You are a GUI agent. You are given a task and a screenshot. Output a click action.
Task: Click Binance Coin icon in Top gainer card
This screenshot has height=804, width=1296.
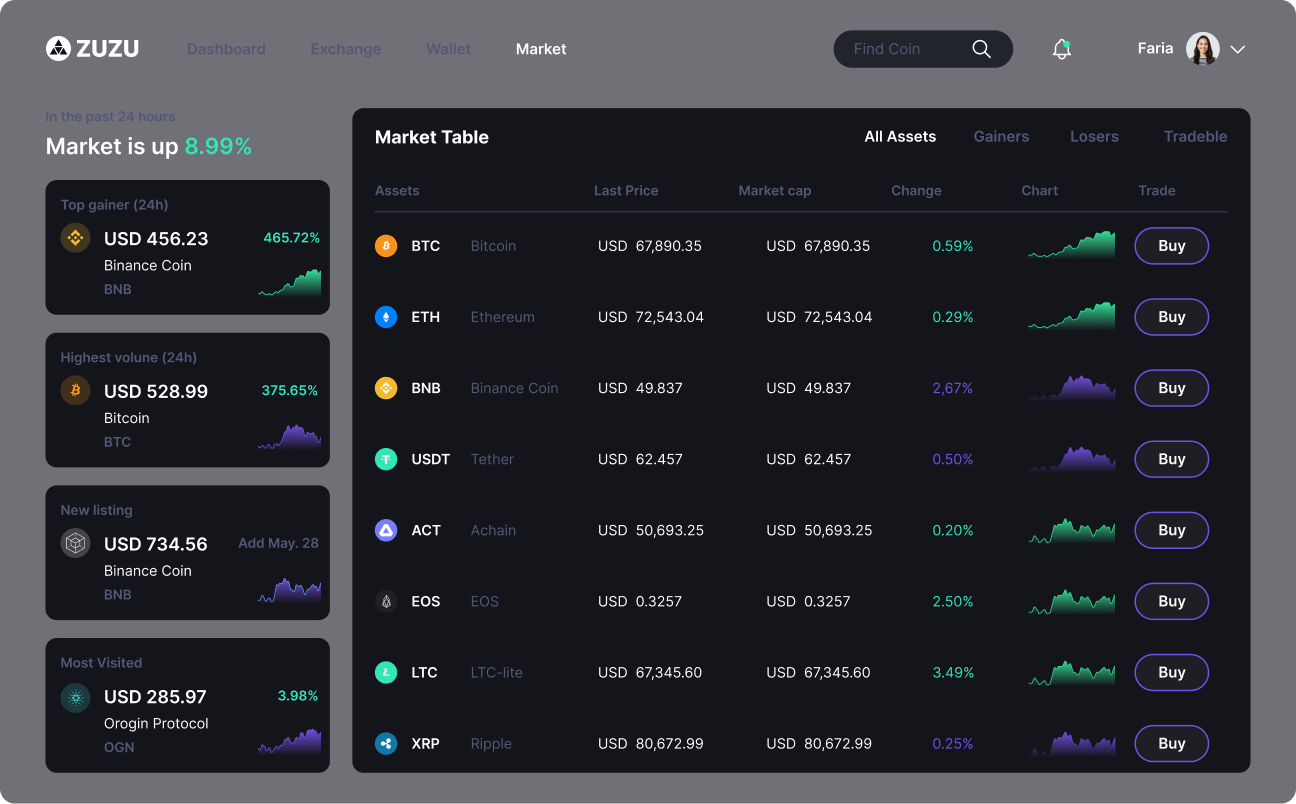[75, 238]
